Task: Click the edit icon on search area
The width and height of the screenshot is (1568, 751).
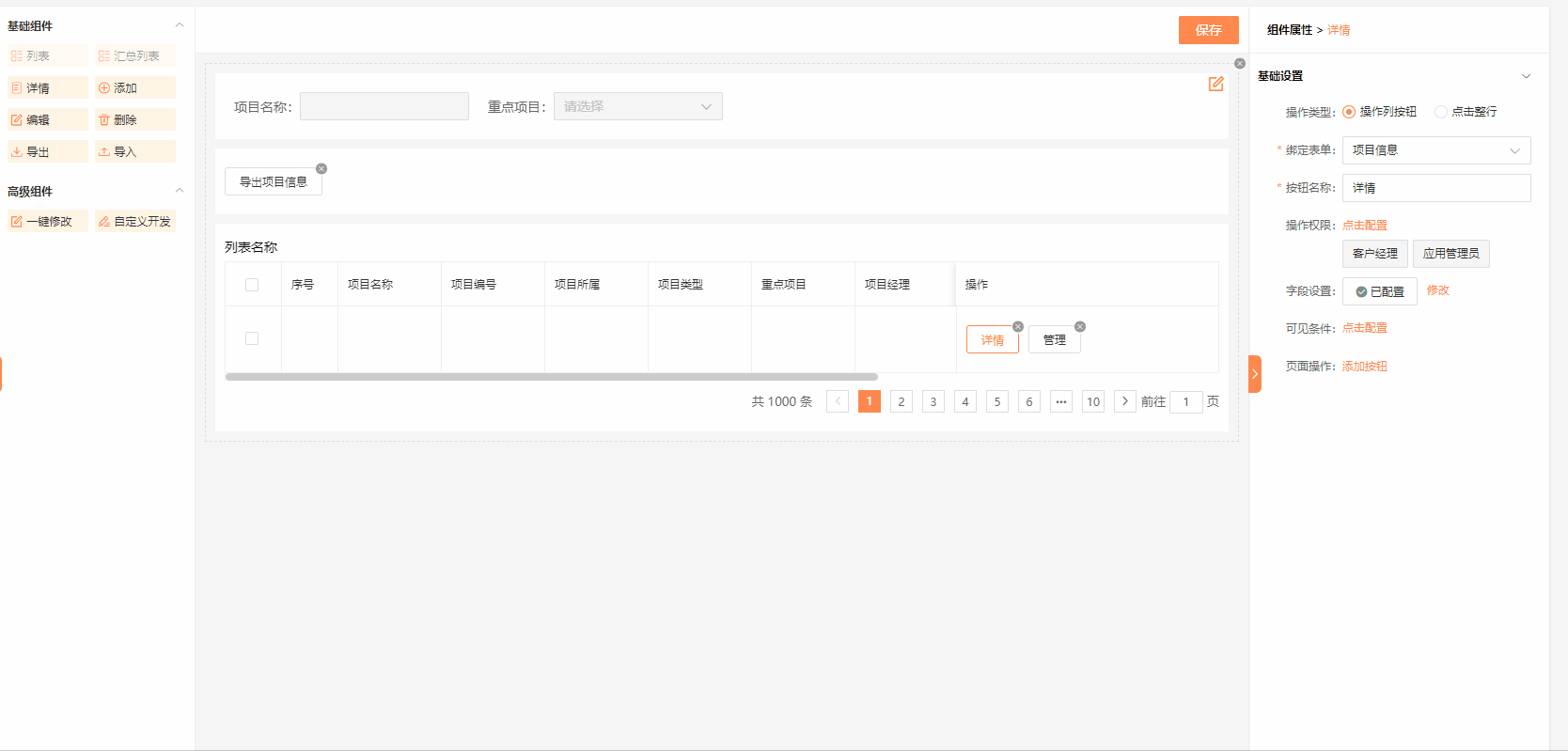Action: 1215,85
